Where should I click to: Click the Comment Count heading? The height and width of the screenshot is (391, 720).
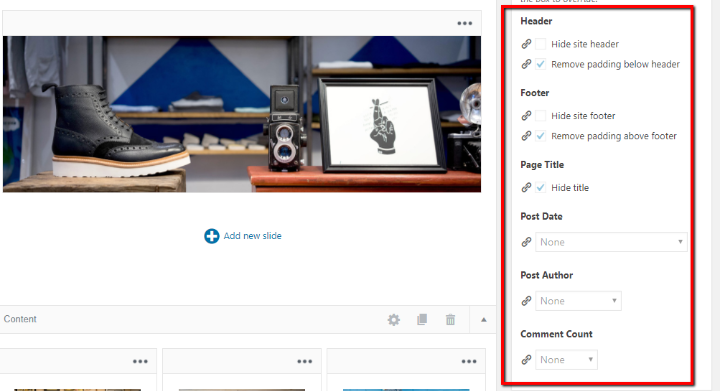pos(557,334)
